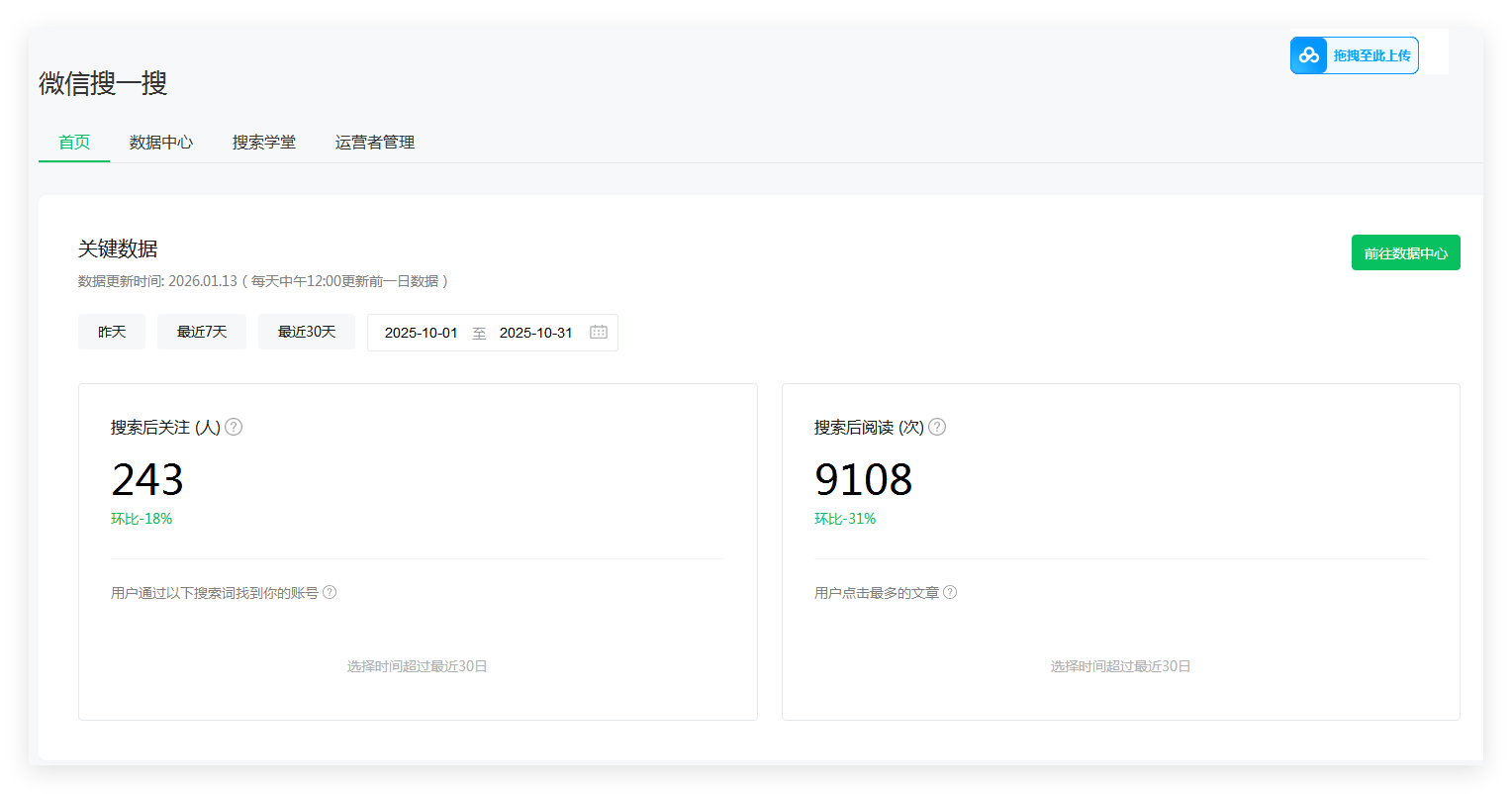The image size is (1512, 794).
Task: Open the calendar icon in date picker
Action: coord(599,332)
